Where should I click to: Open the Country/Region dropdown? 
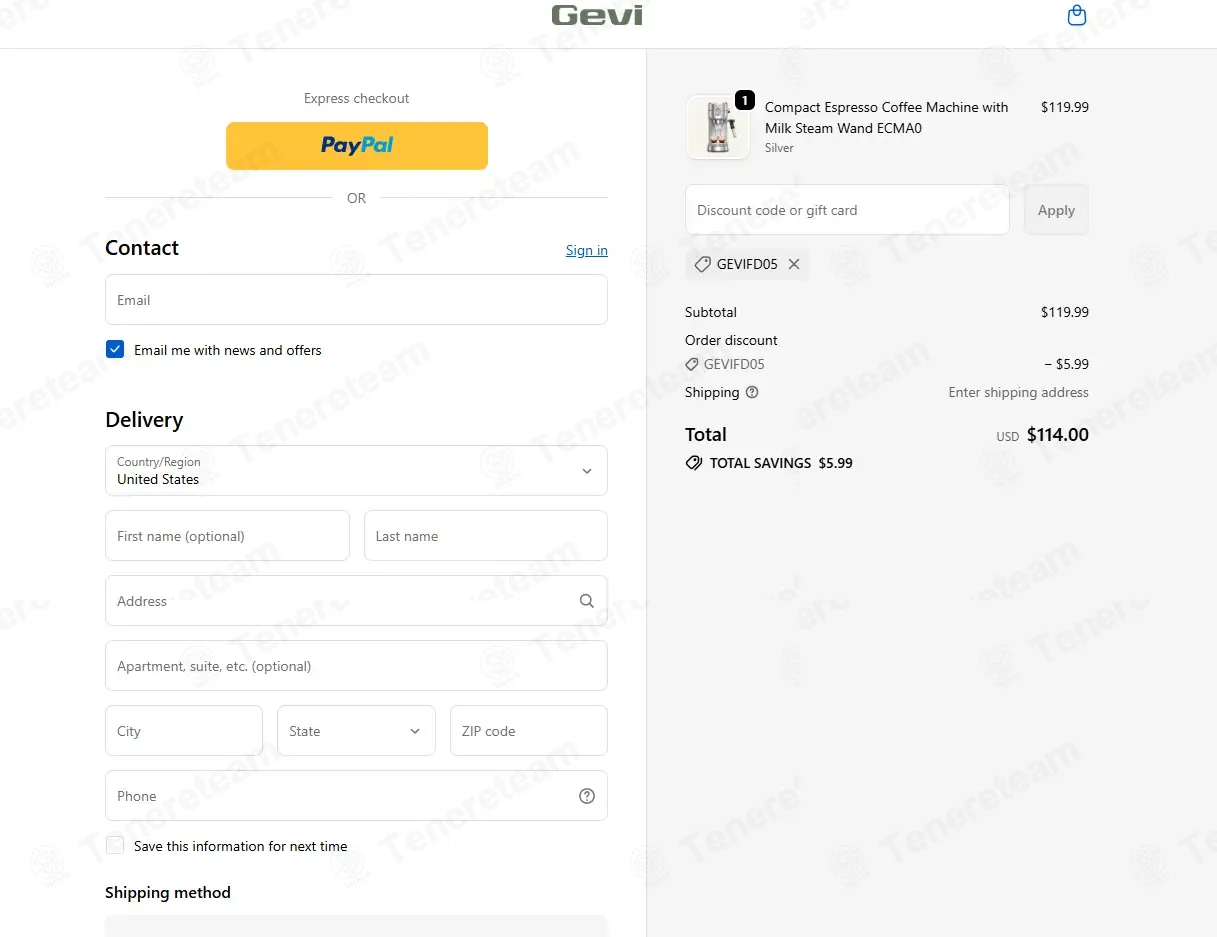click(x=356, y=470)
